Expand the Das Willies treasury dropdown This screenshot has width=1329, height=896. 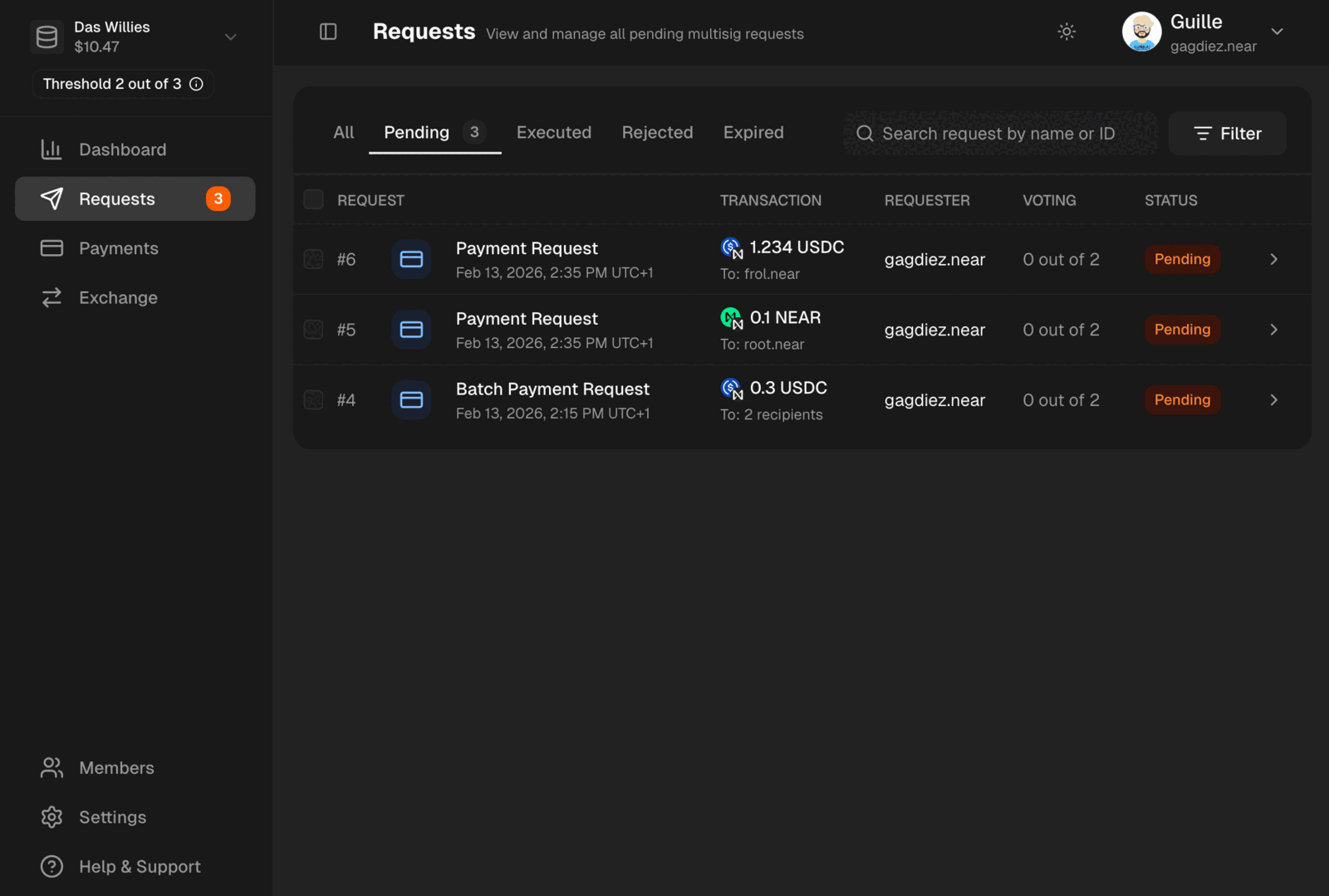tap(231, 37)
